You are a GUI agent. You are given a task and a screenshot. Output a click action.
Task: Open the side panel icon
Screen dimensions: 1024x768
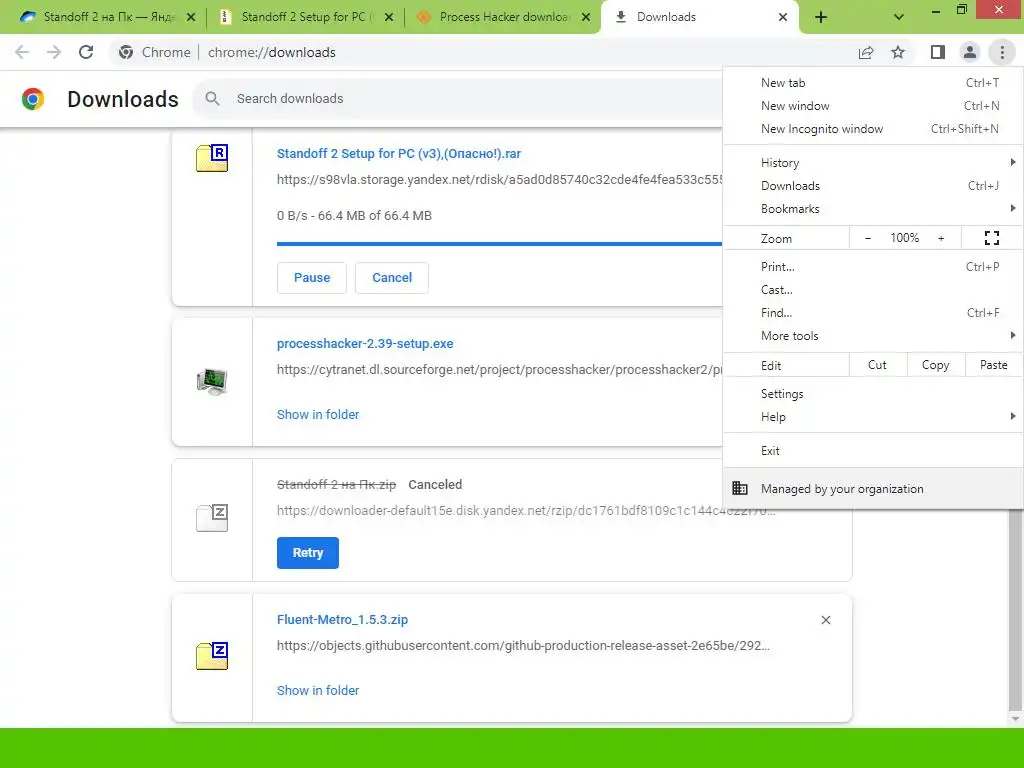coord(938,52)
